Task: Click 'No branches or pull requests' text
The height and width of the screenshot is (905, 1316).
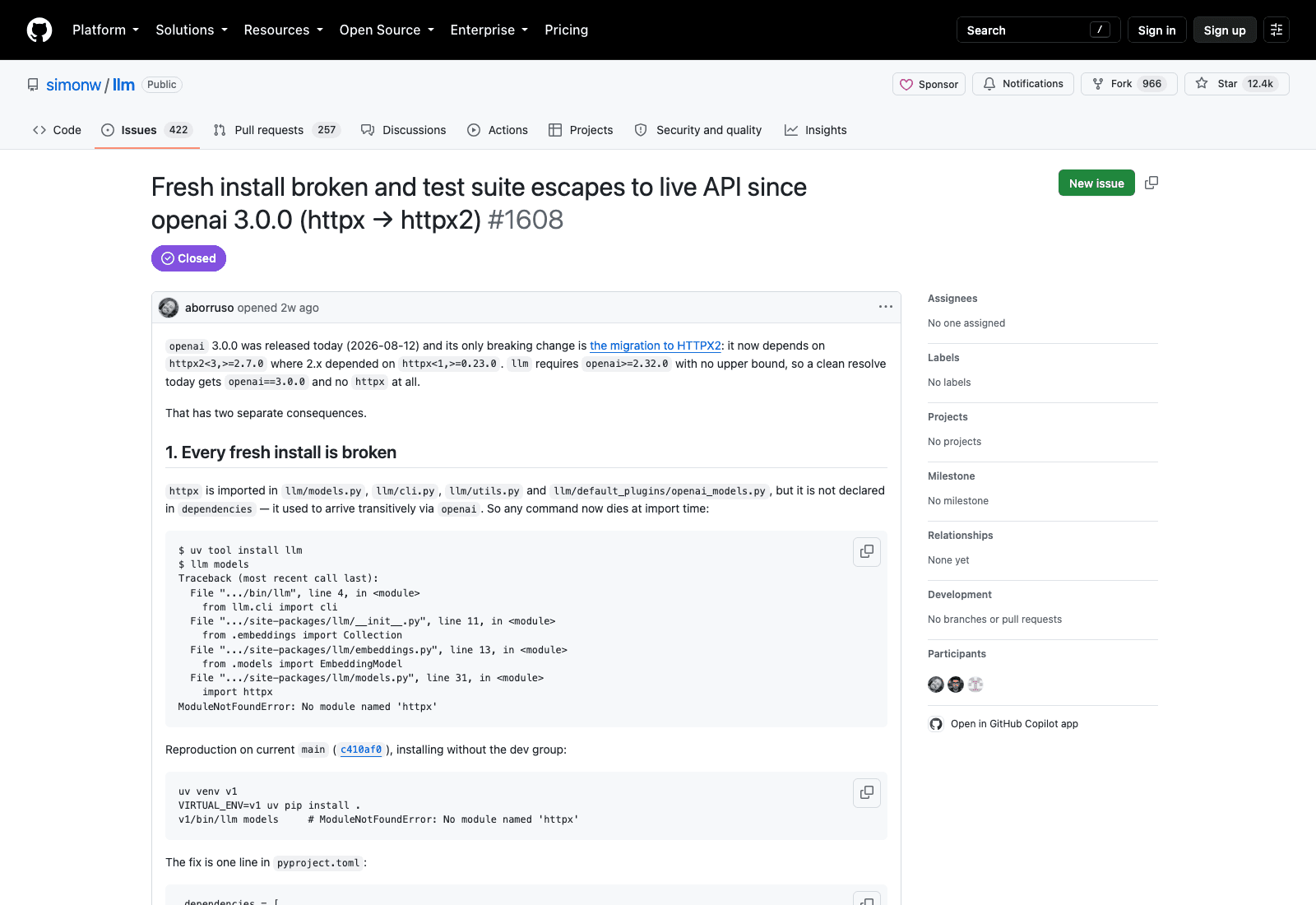Action: pyautogui.click(x=994, y=620)
